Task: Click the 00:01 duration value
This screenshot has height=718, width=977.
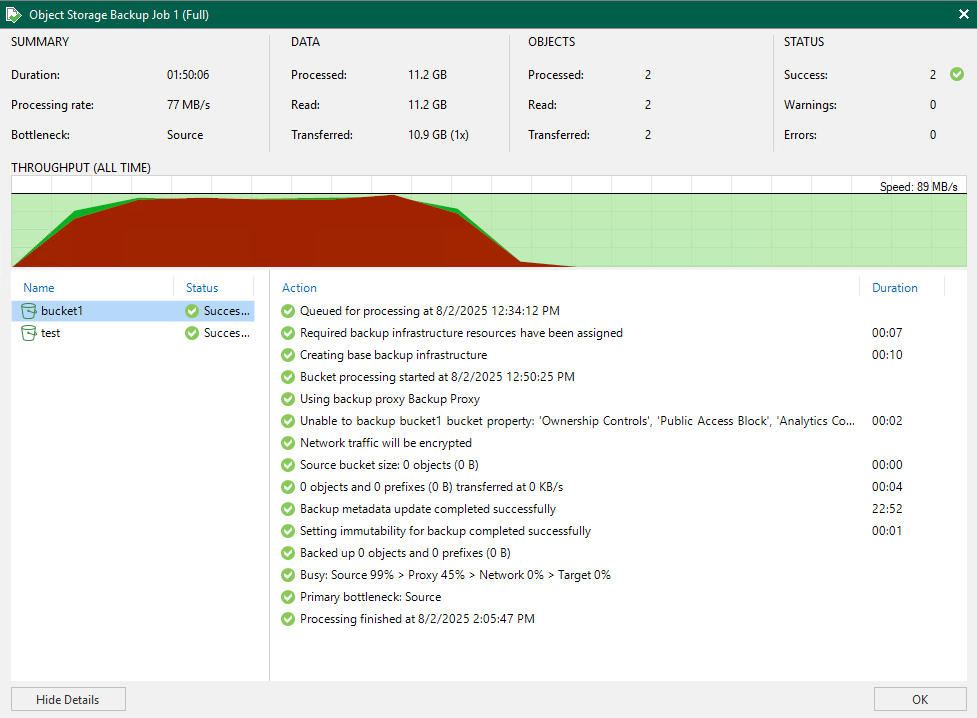Action: [887, 531]
